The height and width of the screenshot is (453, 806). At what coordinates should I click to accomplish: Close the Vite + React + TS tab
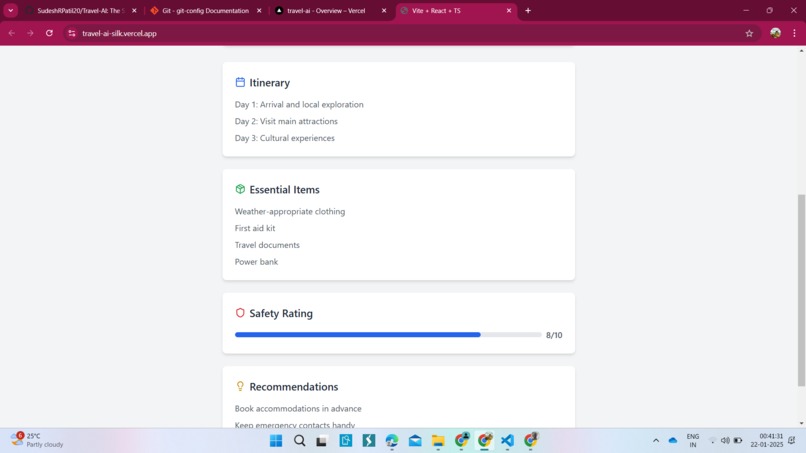[509, 10]
